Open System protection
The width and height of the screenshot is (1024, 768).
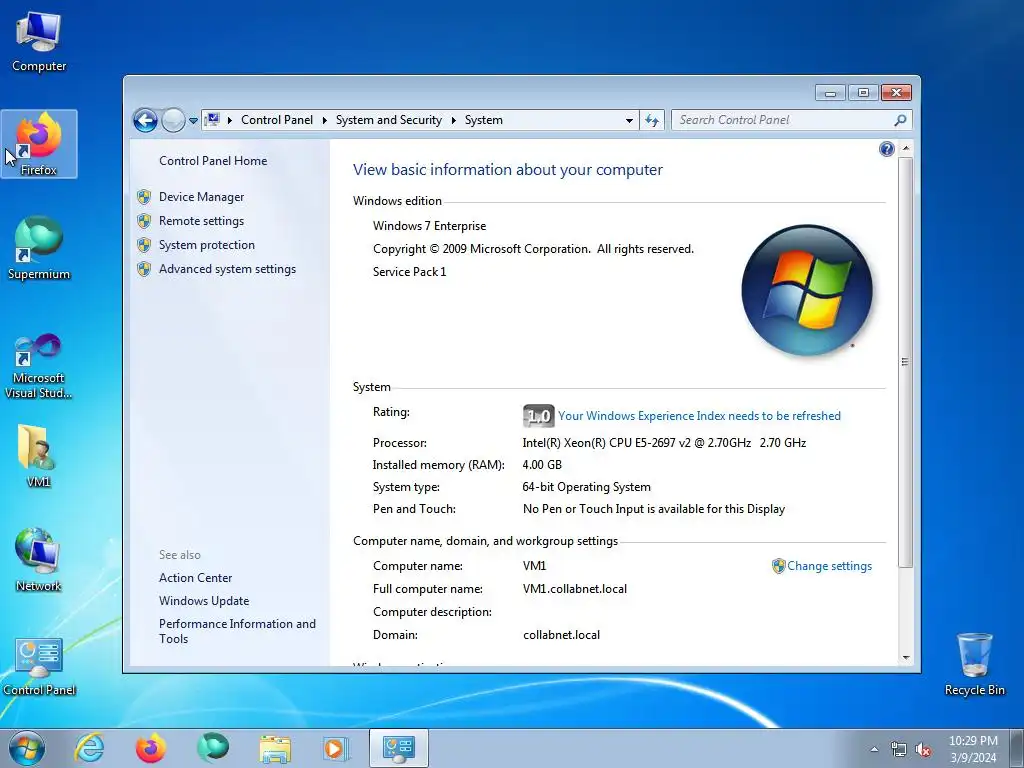coord(206,245)
